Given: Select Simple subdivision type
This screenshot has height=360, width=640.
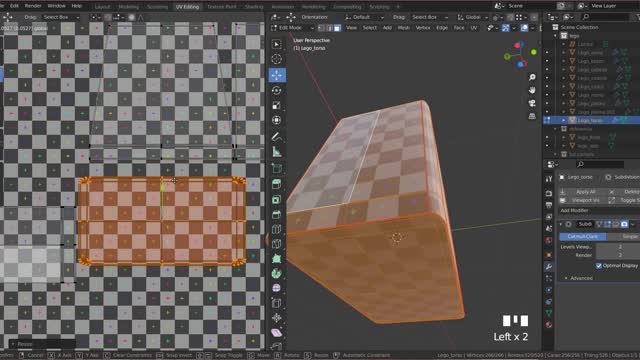Looking at the screenshot, I should pyautogui.click(x=623, y=237).
